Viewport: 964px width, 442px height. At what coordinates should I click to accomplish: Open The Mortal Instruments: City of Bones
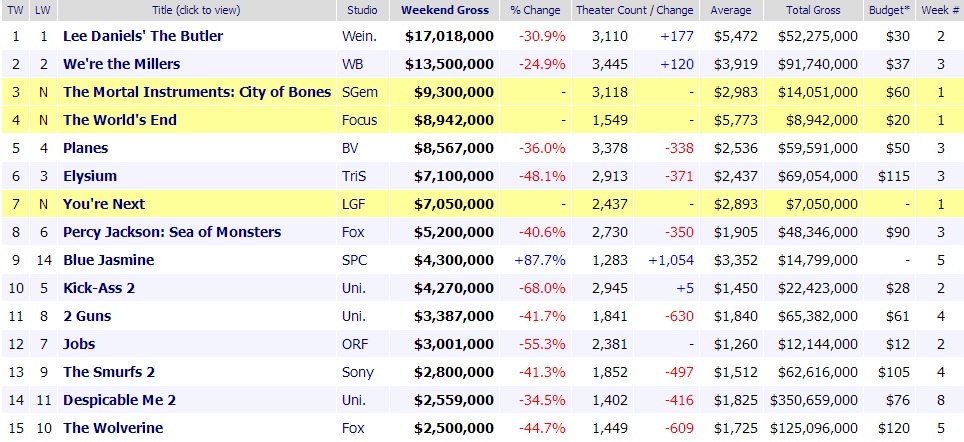tap(197, 92)
